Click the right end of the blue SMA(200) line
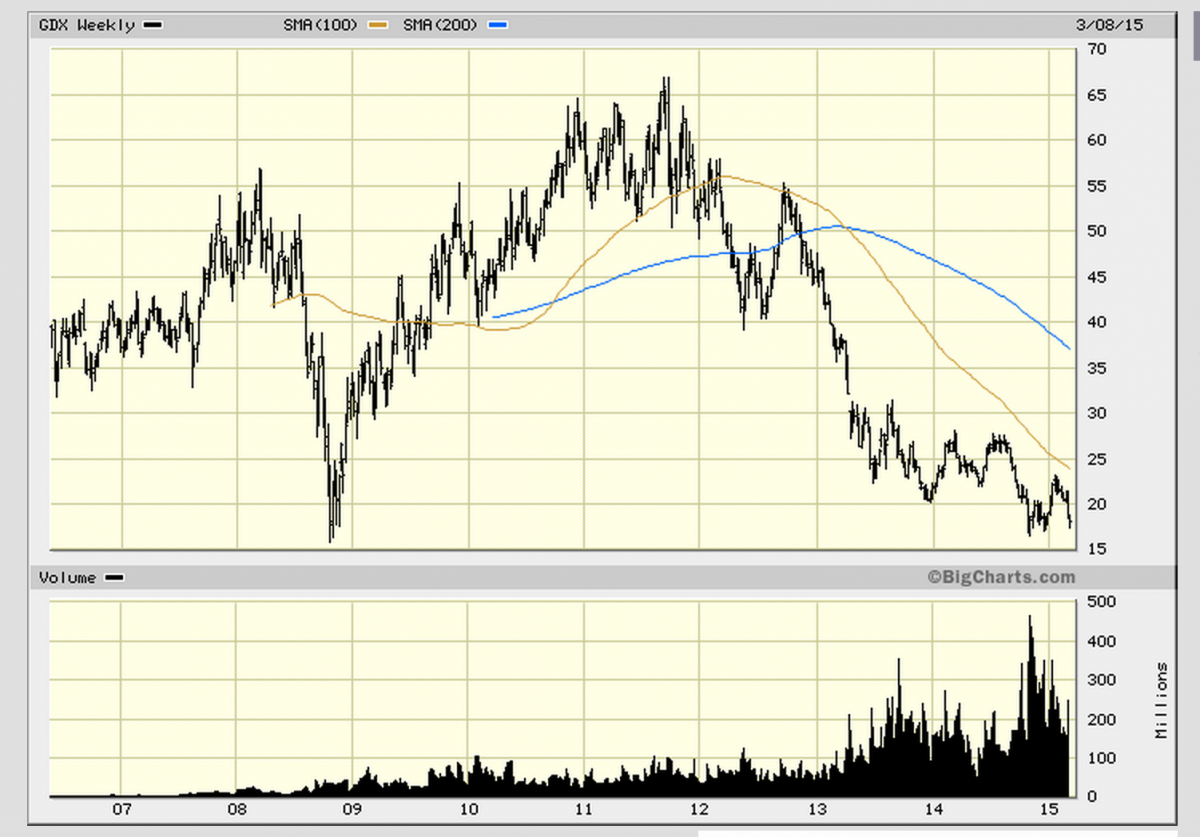 [x=1070, y=347]
